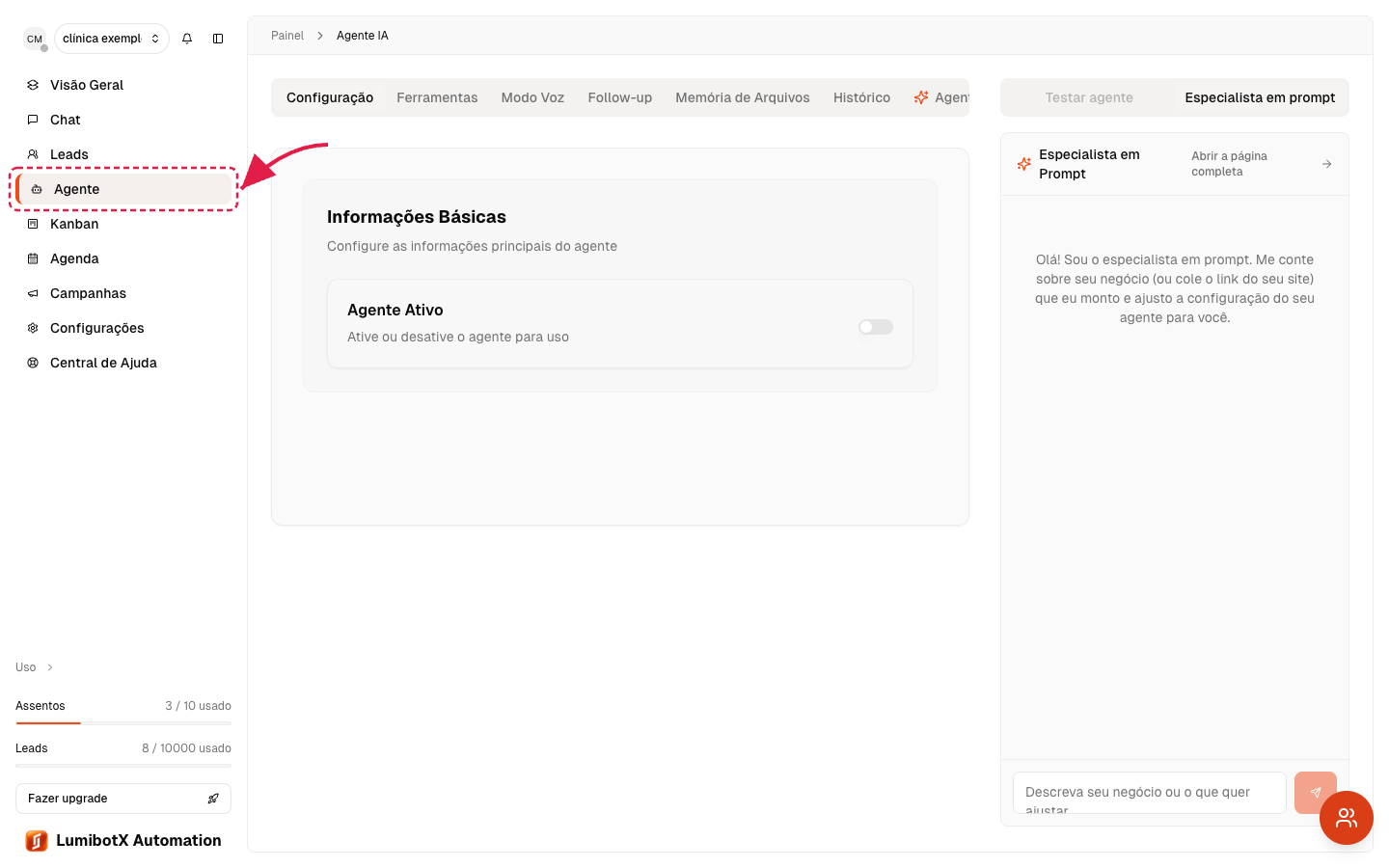This screenshot has width=1389, height=868.
Task: Click the Assentos usage progress bar
Action: pos(123,722)
